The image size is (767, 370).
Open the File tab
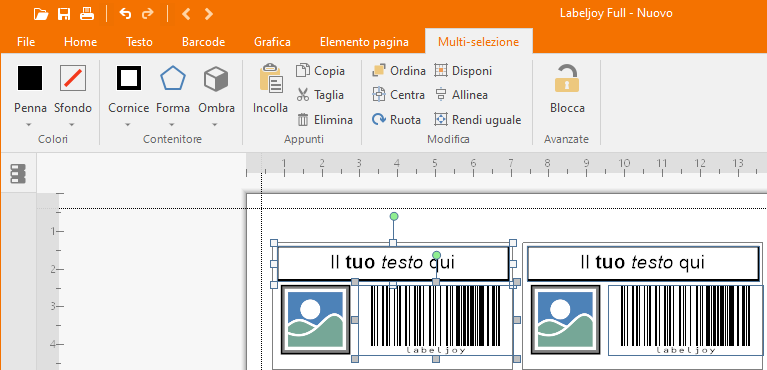pyautogui.click(x=26, y=42)
